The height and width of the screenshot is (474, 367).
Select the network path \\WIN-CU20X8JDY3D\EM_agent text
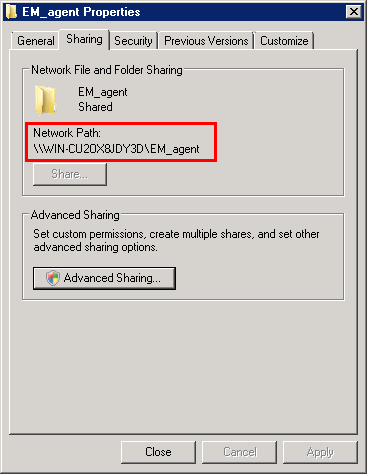117,149
